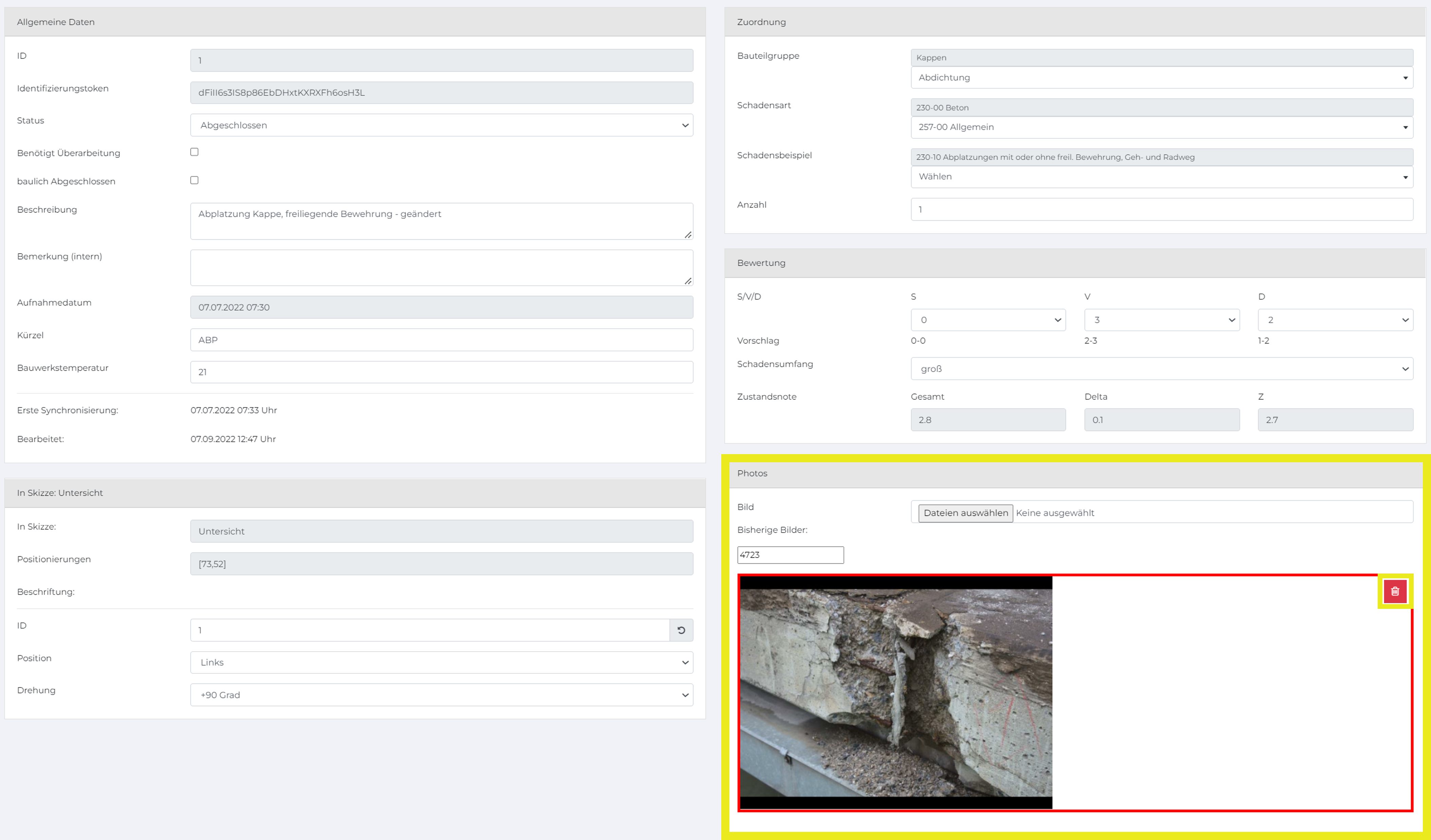Focus the Kürzel field containing ABP
Viewport: 1431px width, 840px height.
[x=441, y=340]
